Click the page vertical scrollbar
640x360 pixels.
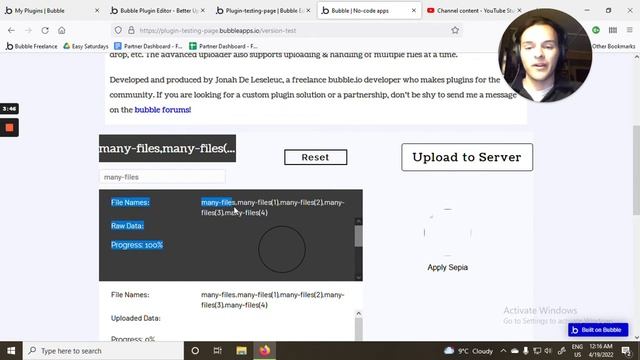coord(636,170)
